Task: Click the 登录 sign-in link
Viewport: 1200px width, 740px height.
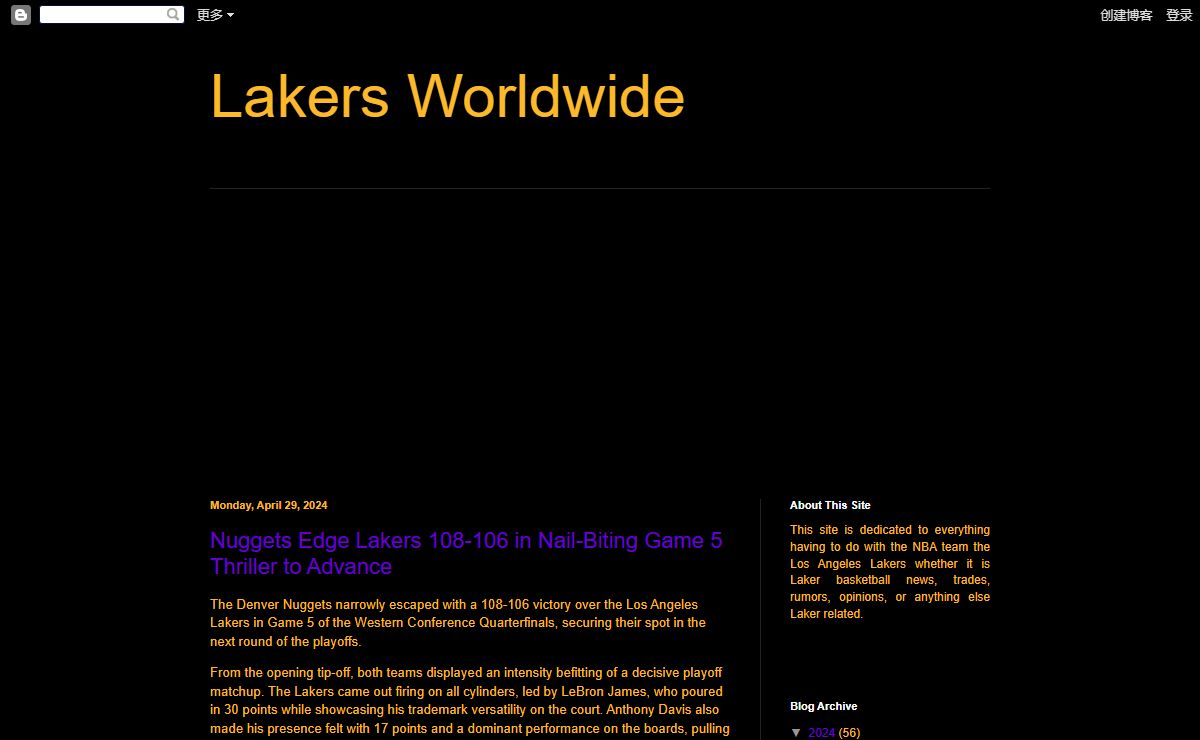Action: (1179, 15)
